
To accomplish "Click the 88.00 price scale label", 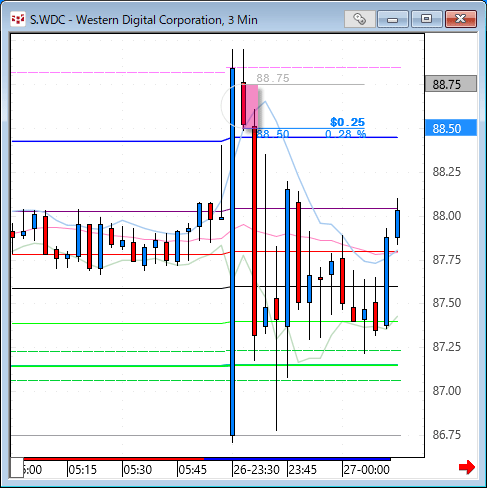I will pyautogui.click(x=446, y=216).
